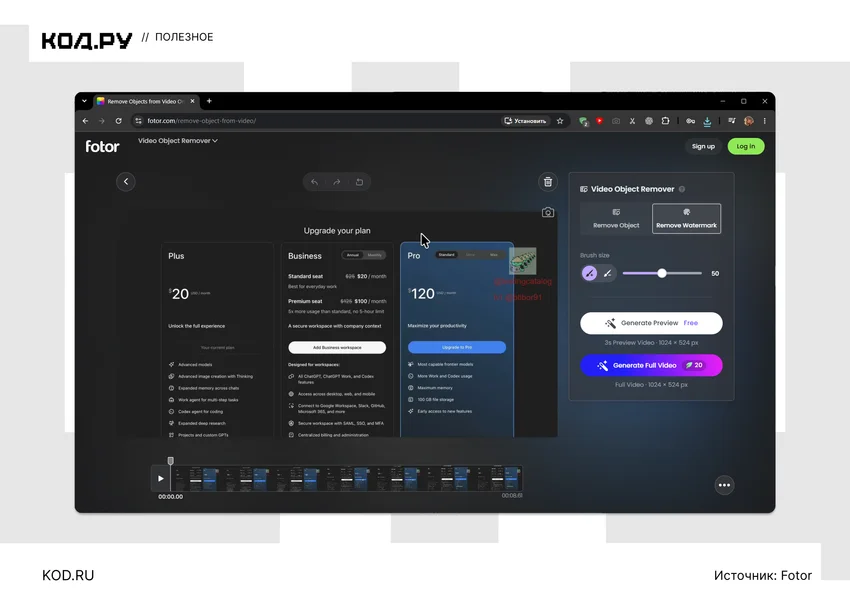Image resolution: width=850 pixels, height=605 pixels.
Task: Click the trash delete icon above the video
Action: [548, 182]
